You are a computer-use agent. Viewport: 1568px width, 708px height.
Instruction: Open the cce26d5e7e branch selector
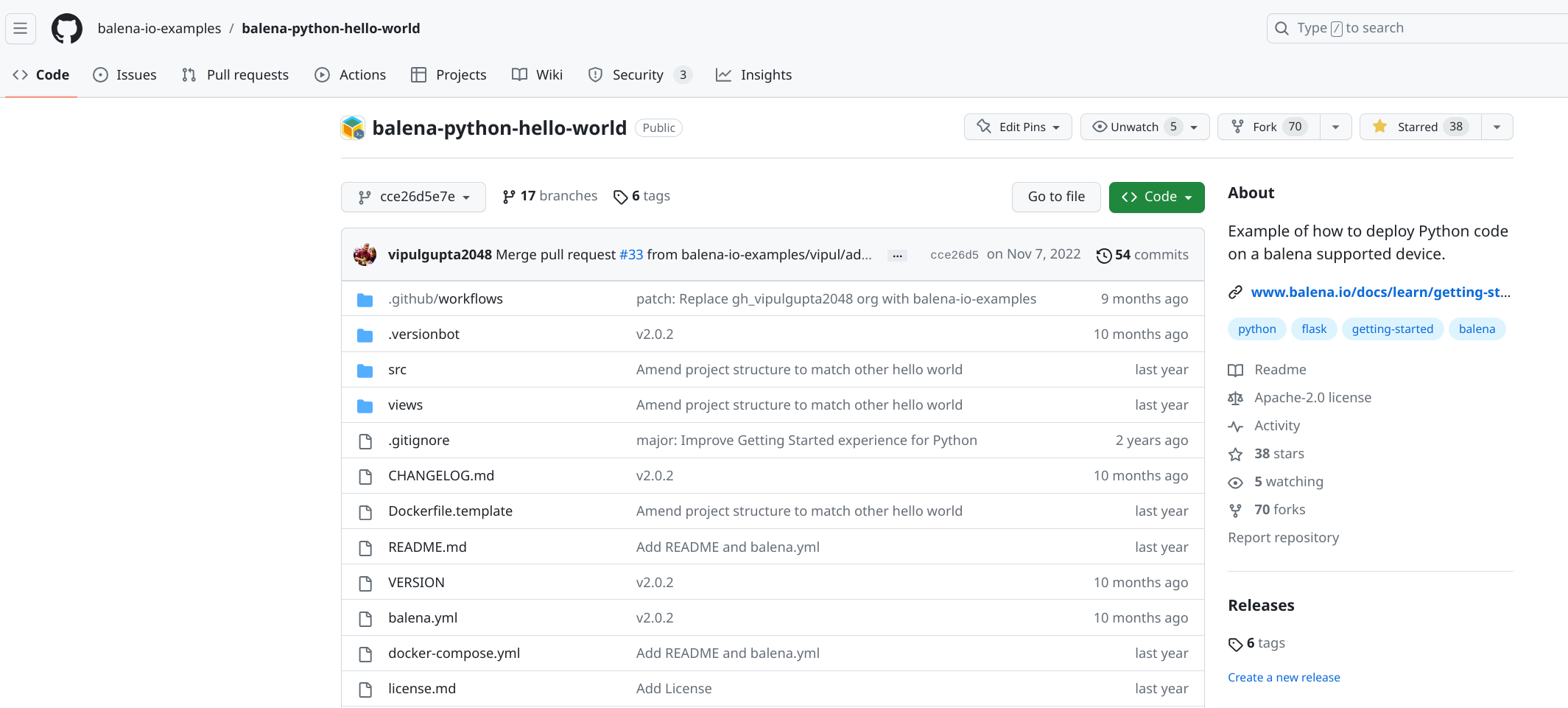tap(413, 197)
